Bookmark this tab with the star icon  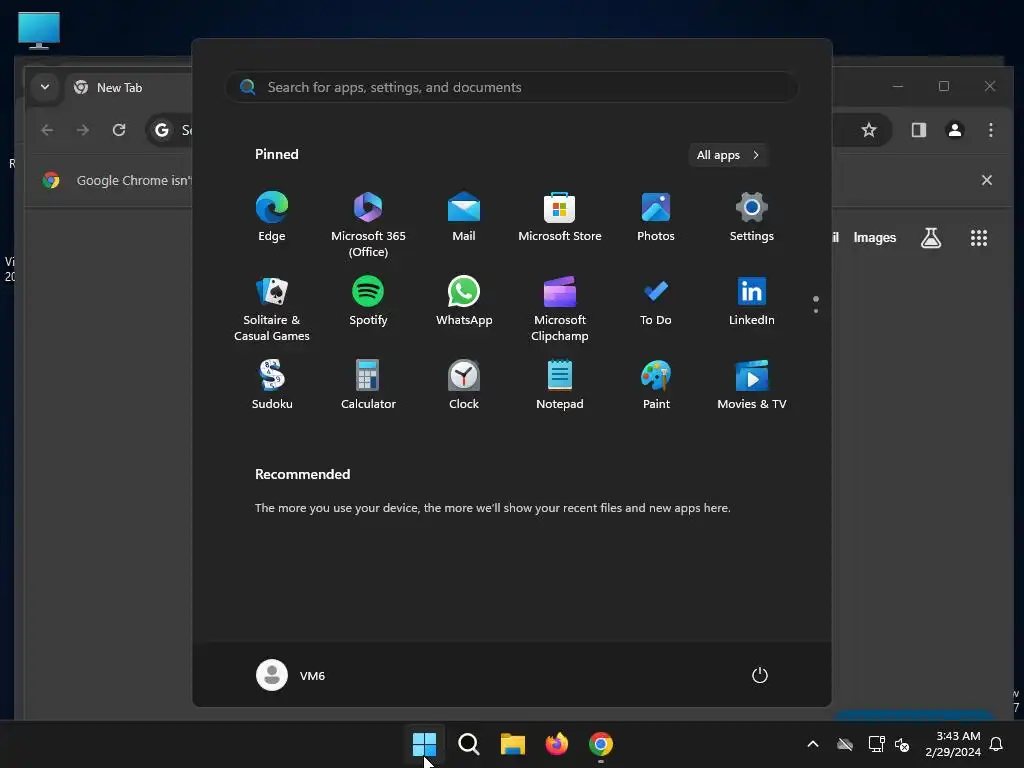point(869,130)
